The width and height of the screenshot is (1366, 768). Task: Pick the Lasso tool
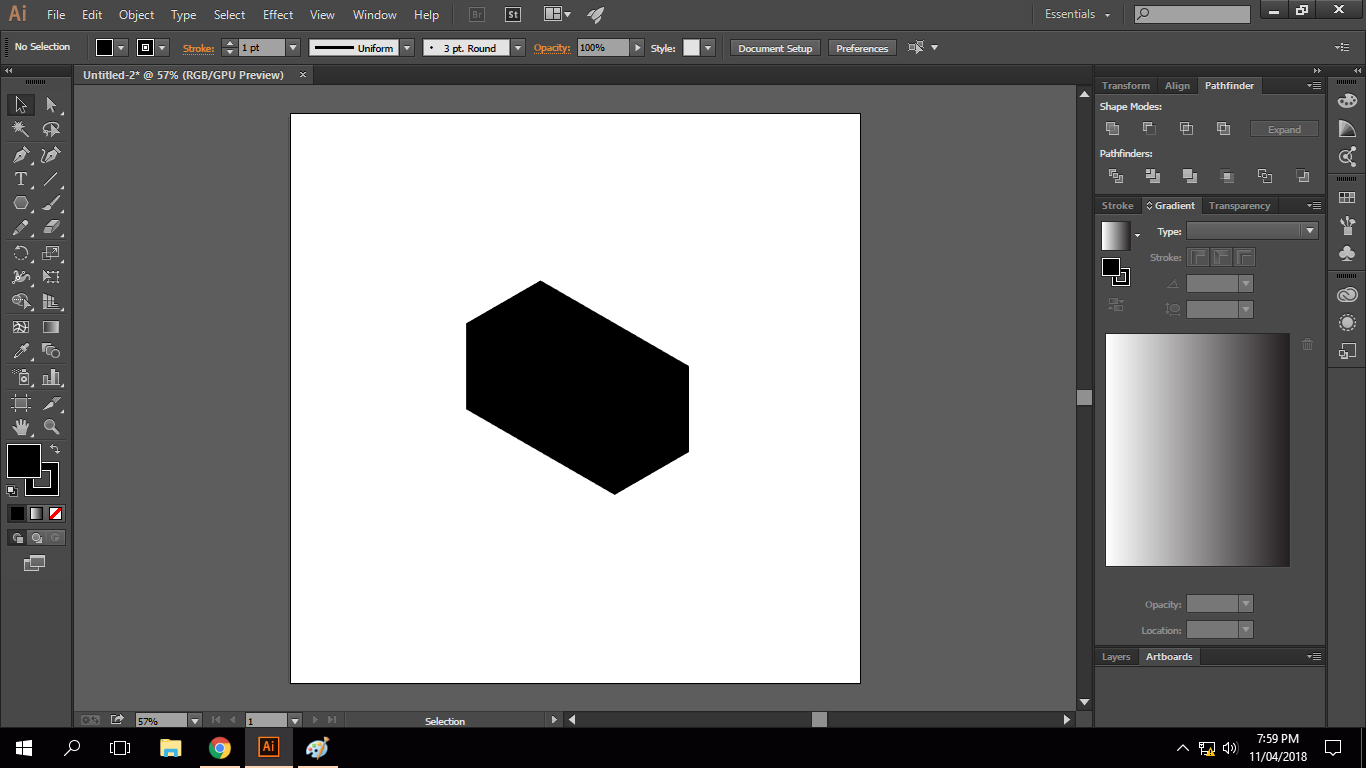(x=51, y=129)
